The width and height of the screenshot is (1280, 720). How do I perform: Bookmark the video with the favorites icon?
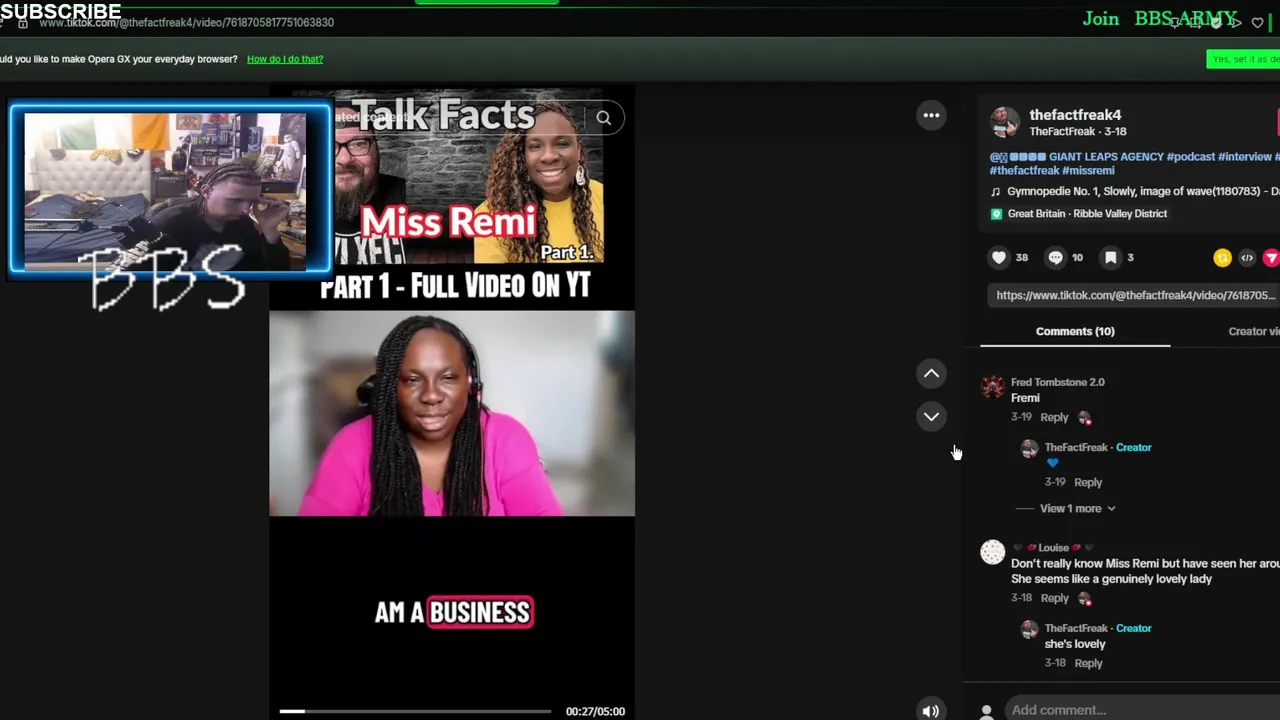[1110, 257]
